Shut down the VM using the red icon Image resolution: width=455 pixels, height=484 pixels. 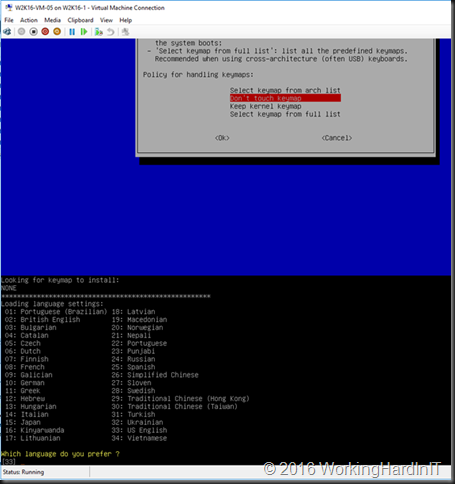pos(45,32)
